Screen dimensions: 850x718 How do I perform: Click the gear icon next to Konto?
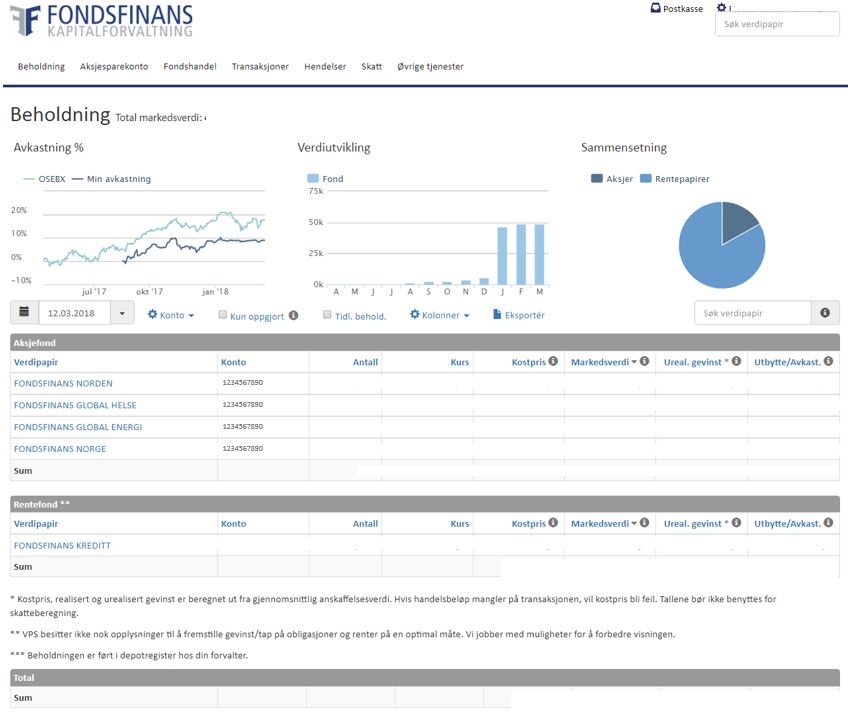pos(152,314)
